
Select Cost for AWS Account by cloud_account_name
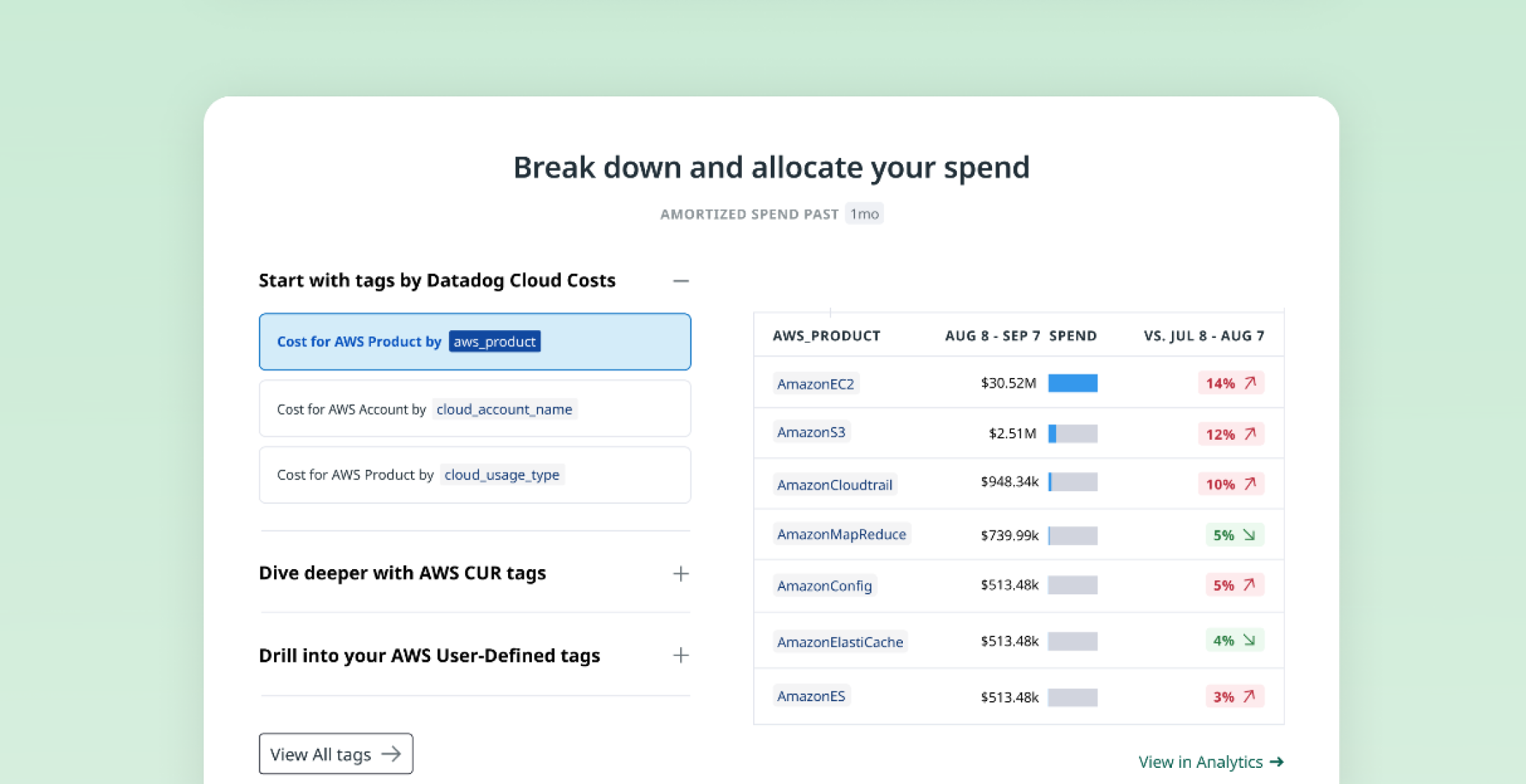474,409
